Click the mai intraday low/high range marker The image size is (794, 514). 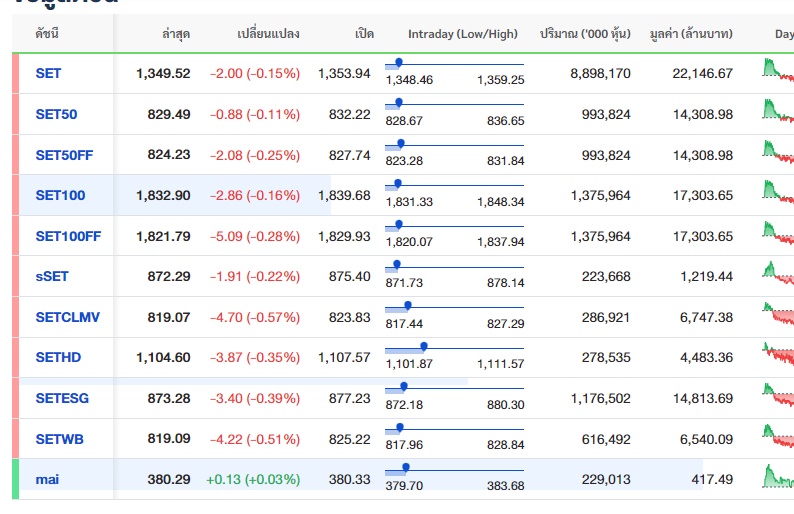click(406, 467)
